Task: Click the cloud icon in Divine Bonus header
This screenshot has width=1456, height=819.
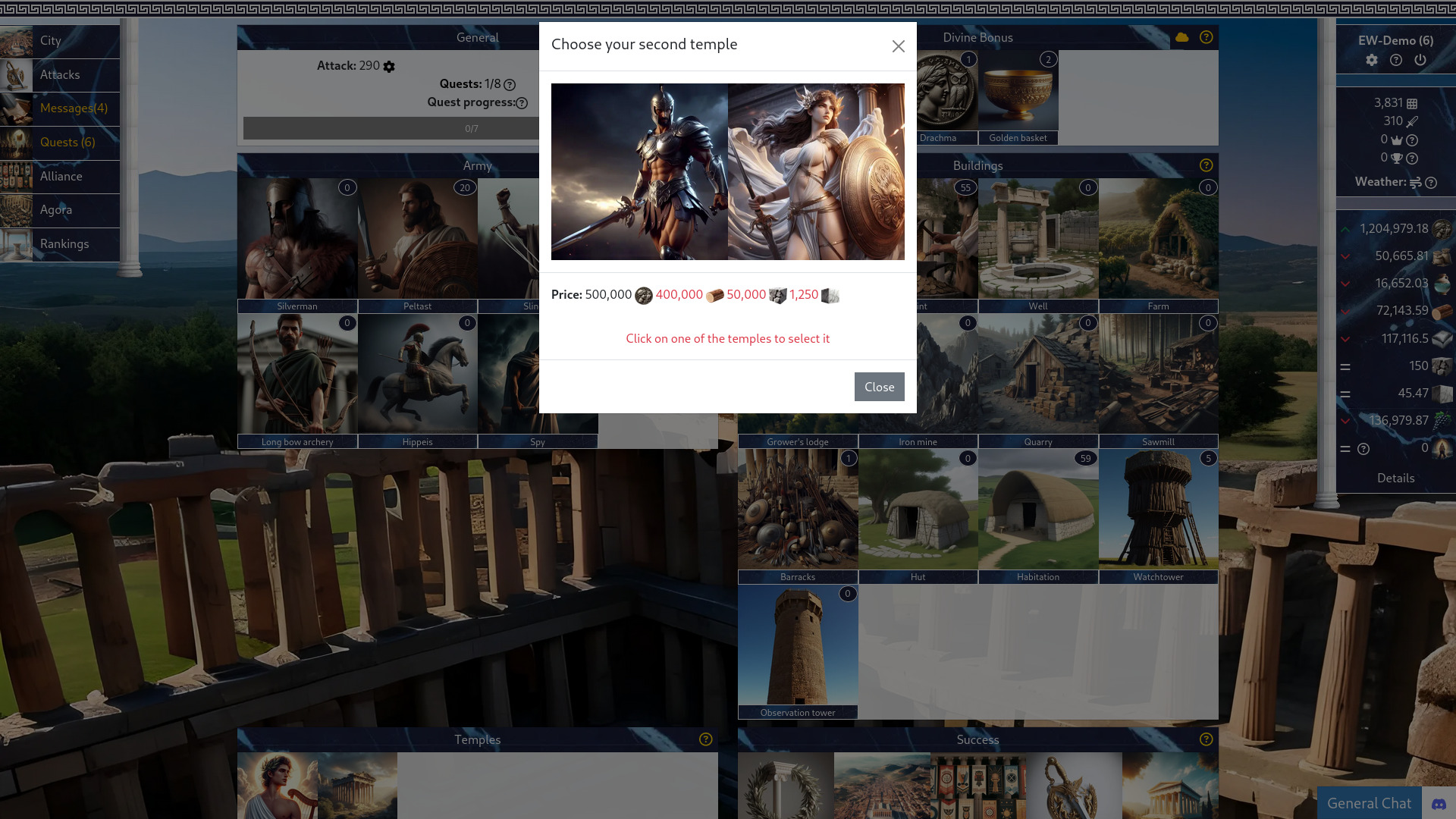Action: click(x=1182, y=37)
